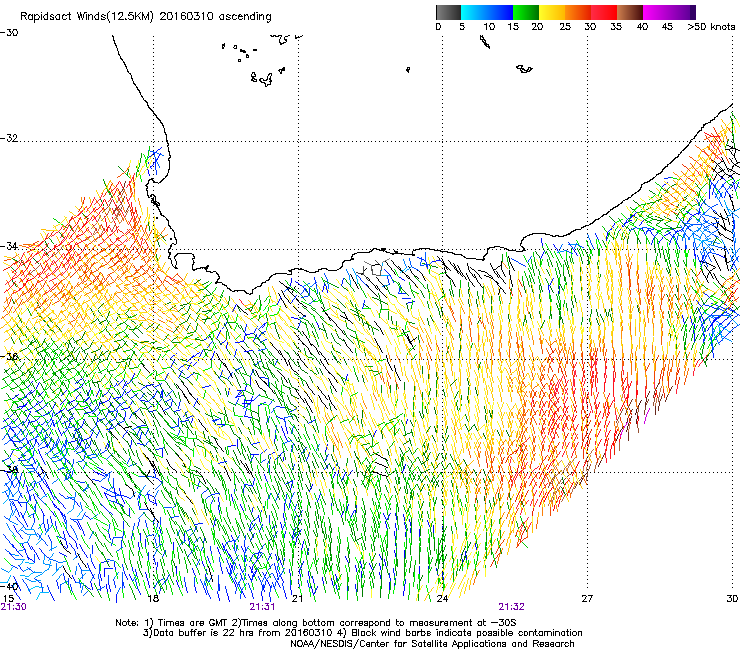Viewport: 740px width, 650px height.
Task: Click the yellow 20-25 knots legend swatch
Action: pos(552,12)
